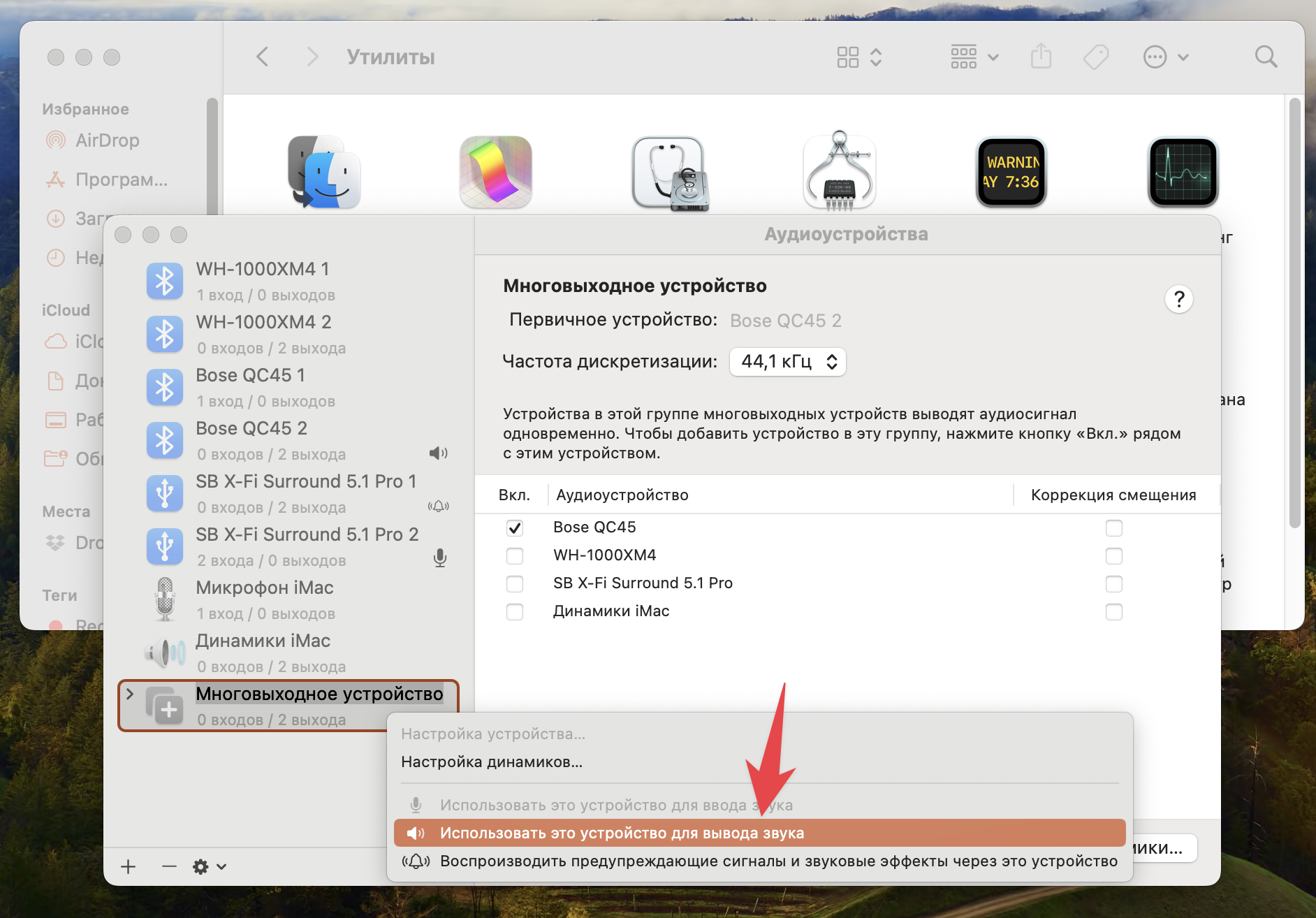Click the Finder search magnifier icon
Viewport: 1316px width, 918px height.
pyautogui.click(x=1266, y=57)
